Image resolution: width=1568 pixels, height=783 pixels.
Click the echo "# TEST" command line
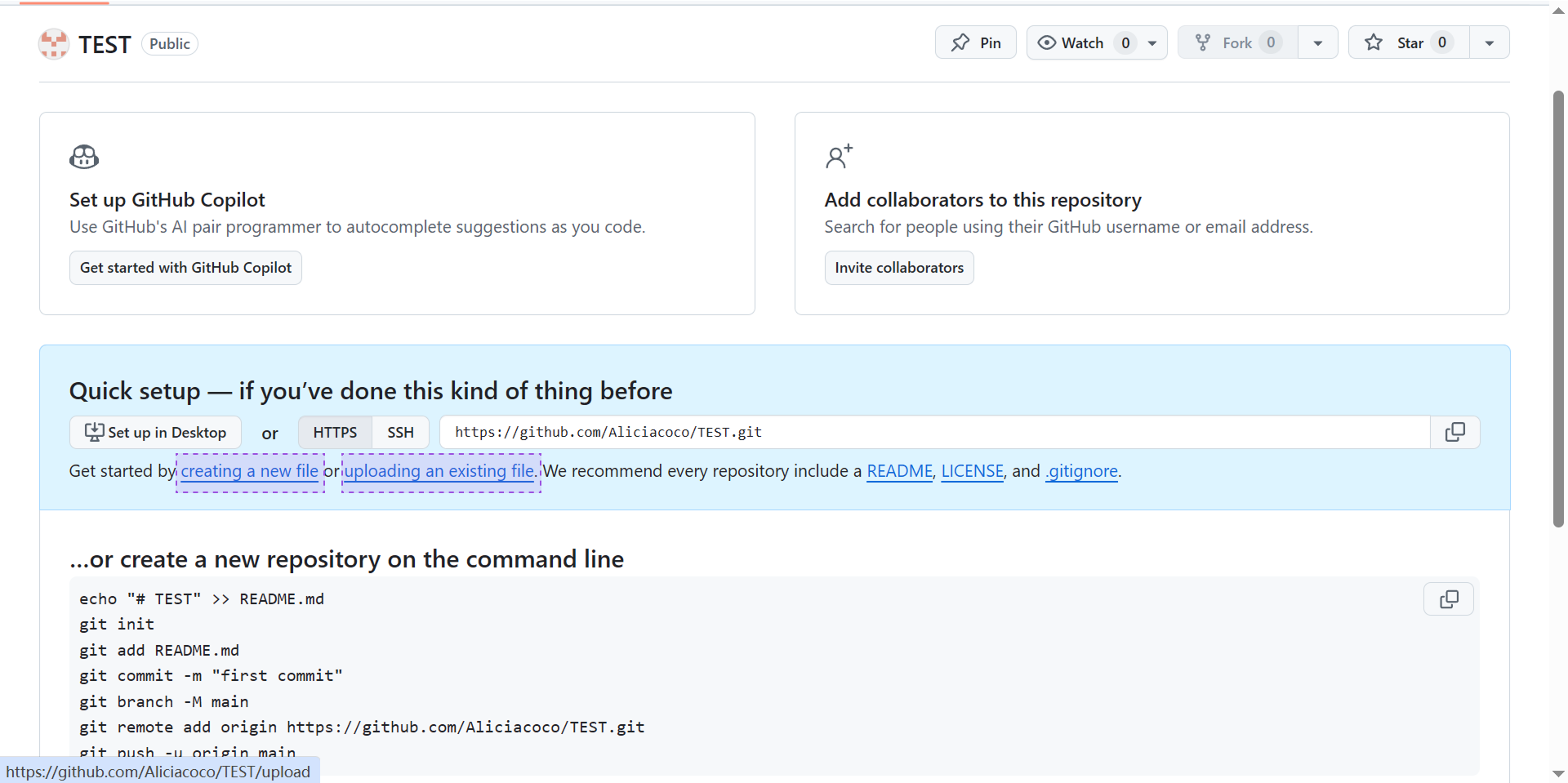(202, 599)
